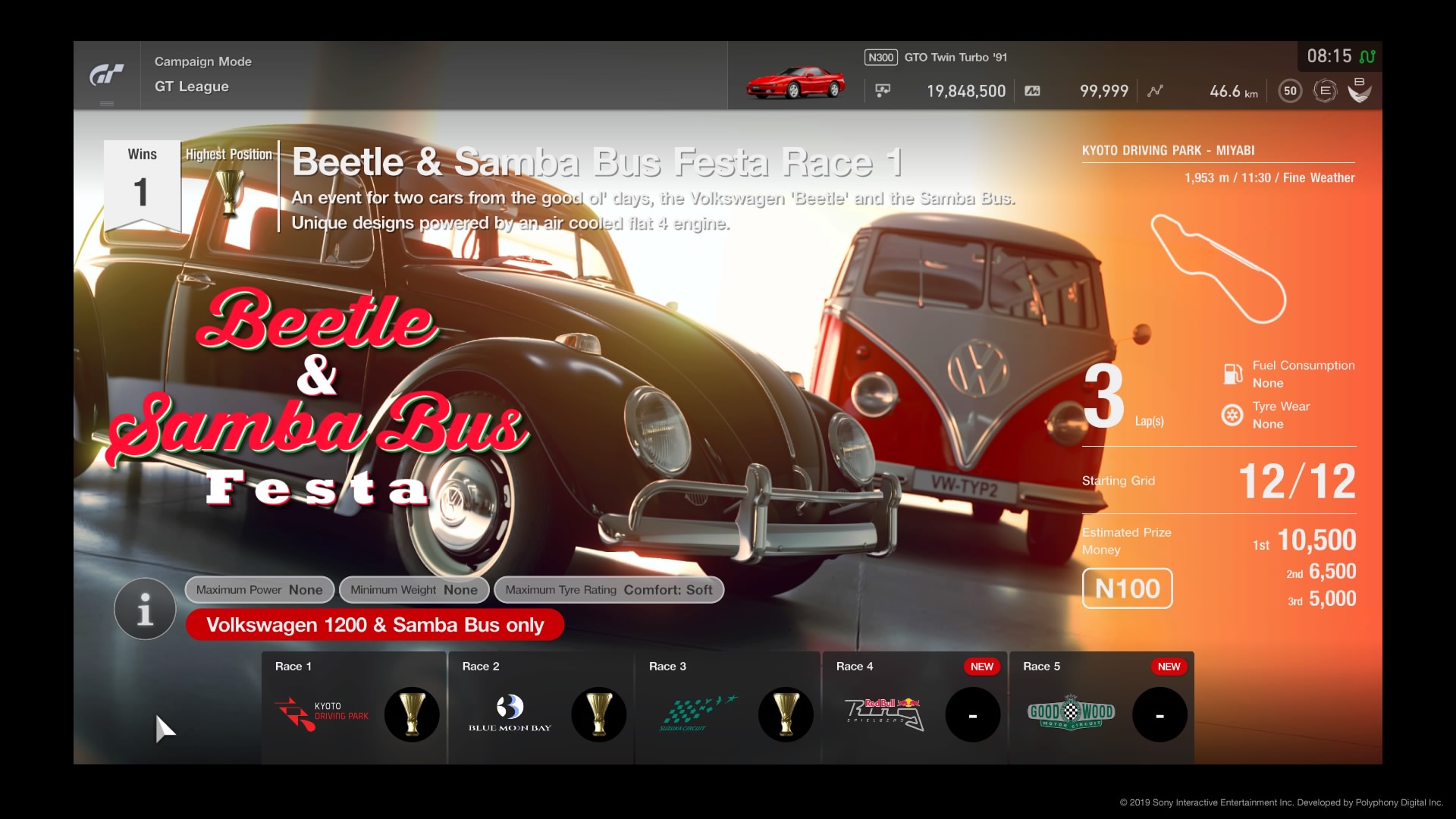Click the Volkswagen 1200 & Samba Bus only banner
This screenshot has height=819, width=1456.
pos(375,625)
